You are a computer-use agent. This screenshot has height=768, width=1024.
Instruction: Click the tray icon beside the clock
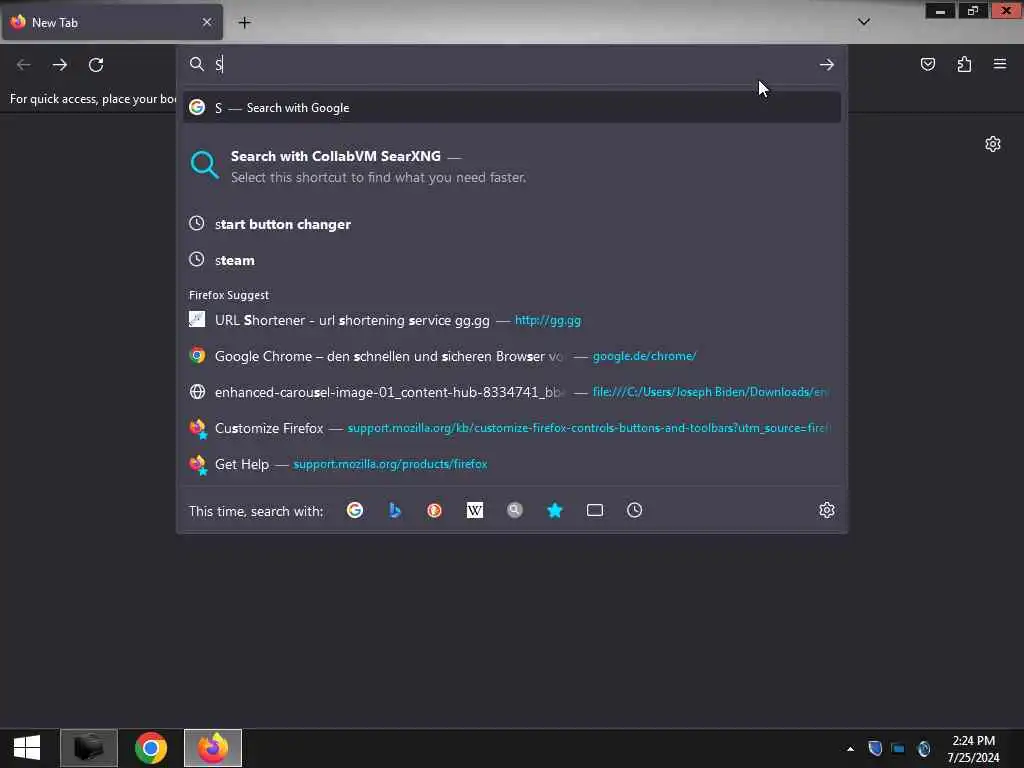point(923,748)
